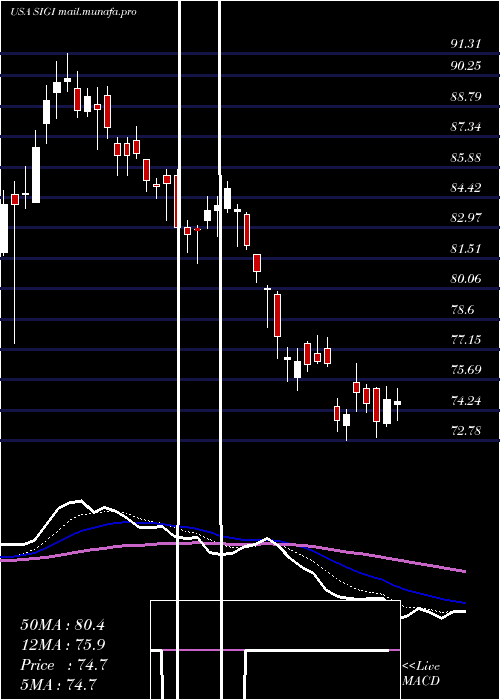Image resolution: width=500 pixels, height=700 pixels.
Task: Click the 85.88 price level label
Action: point(466,157)
